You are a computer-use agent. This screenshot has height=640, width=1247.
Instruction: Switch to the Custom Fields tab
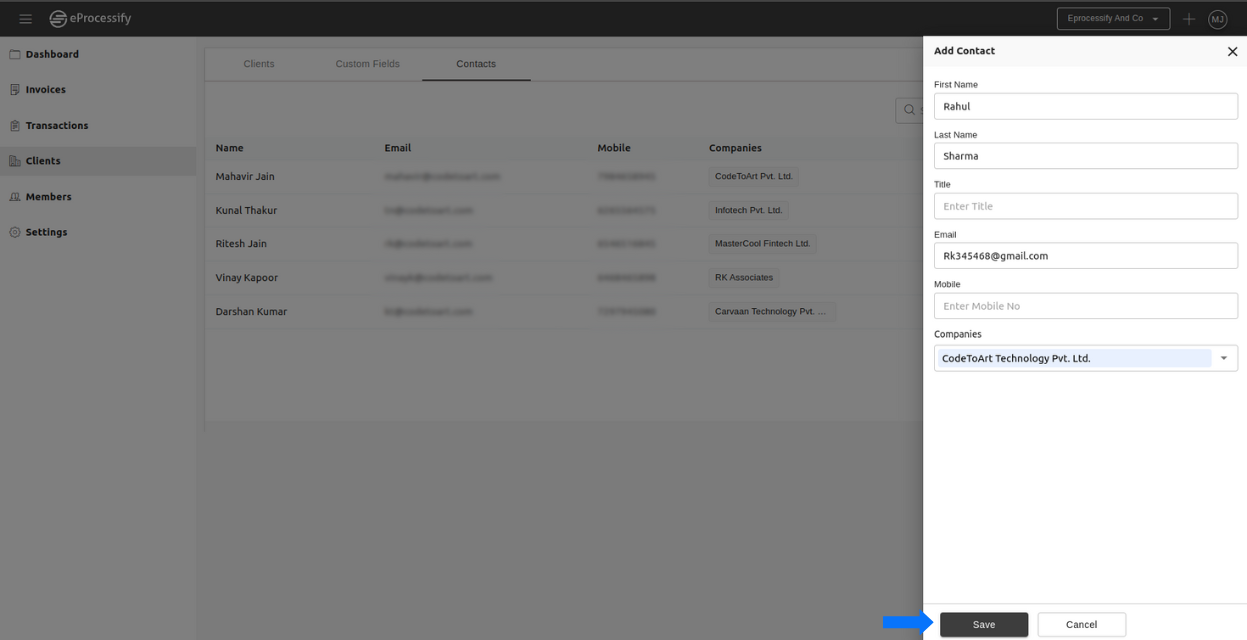pyautogui.click(x=367, y=64)
